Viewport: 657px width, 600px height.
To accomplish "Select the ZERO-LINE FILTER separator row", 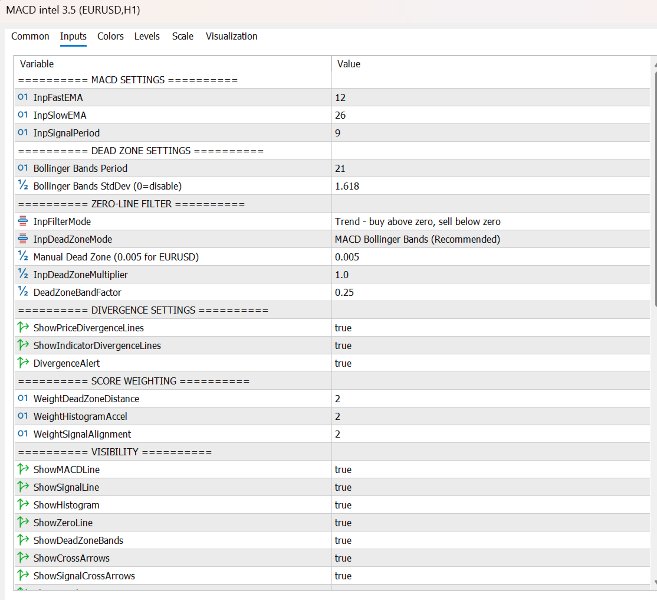I will 332,204.
